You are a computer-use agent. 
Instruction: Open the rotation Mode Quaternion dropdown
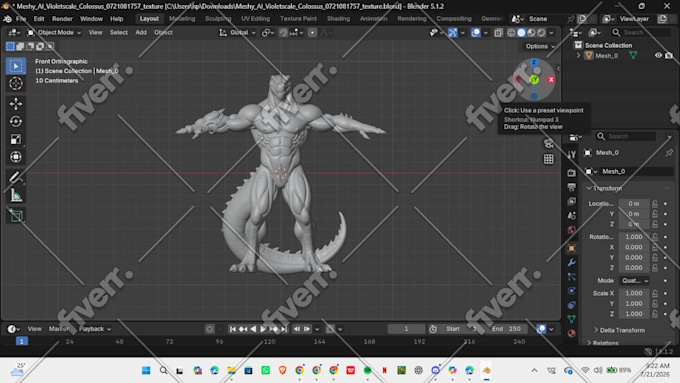(x=634, y=281)
